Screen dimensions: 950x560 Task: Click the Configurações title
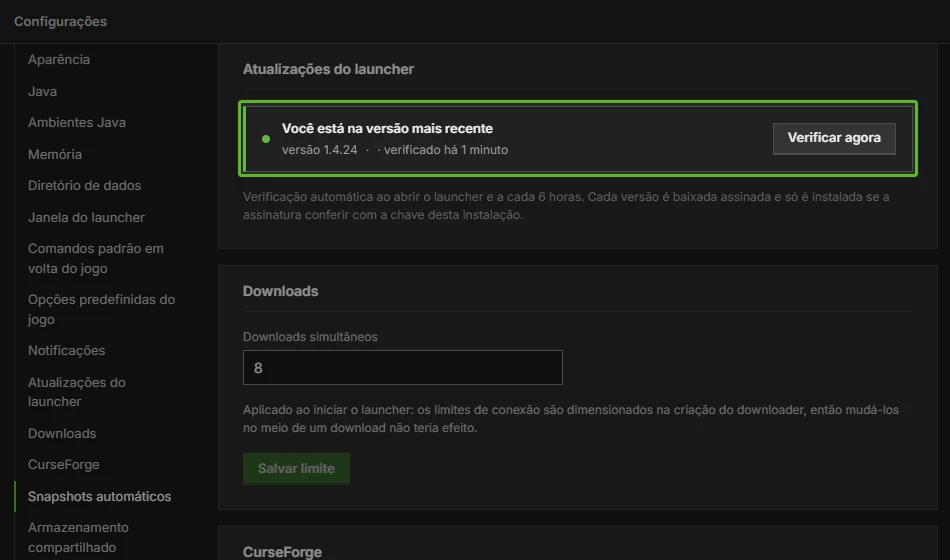click(x=61, y=21)
